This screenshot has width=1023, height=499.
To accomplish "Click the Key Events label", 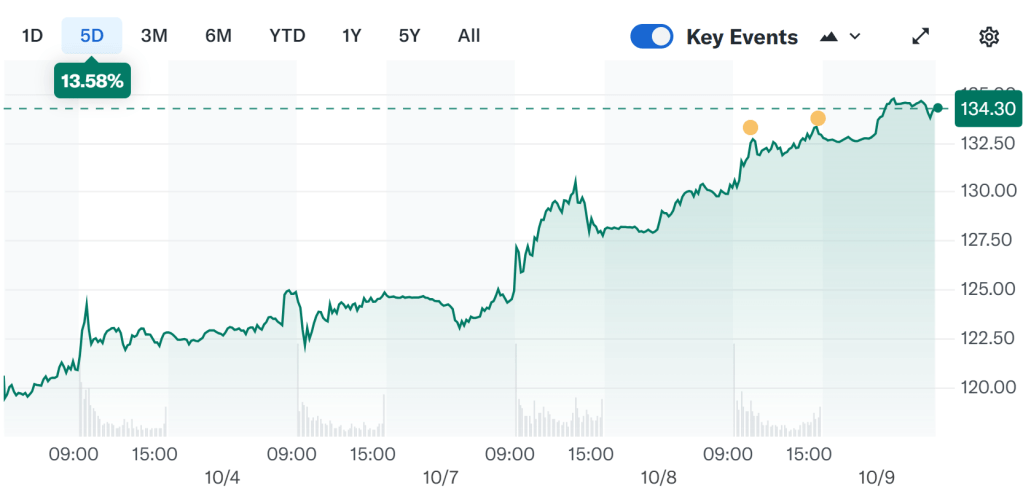I will (x=742, y=37).
